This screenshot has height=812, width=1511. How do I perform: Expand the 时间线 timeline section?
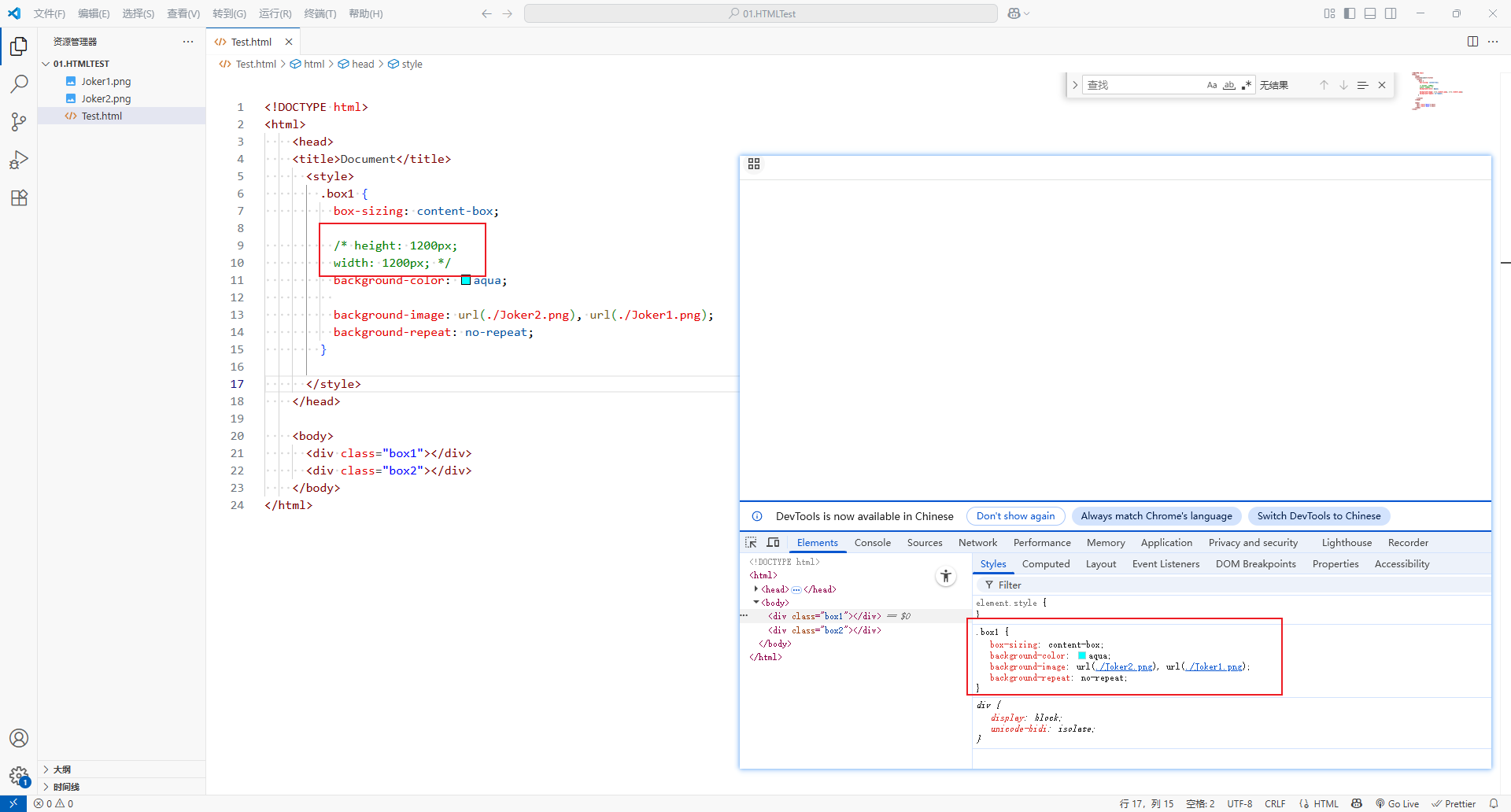tap(46, 787)
